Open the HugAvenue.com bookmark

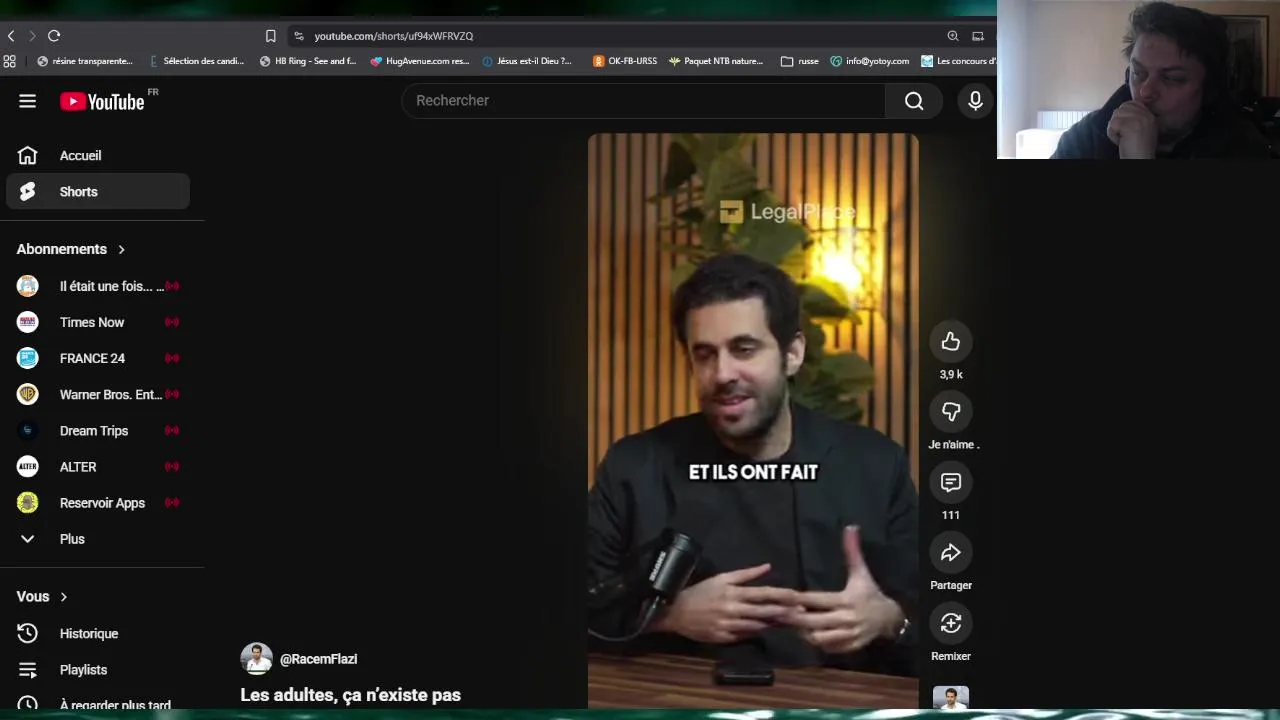420,61
